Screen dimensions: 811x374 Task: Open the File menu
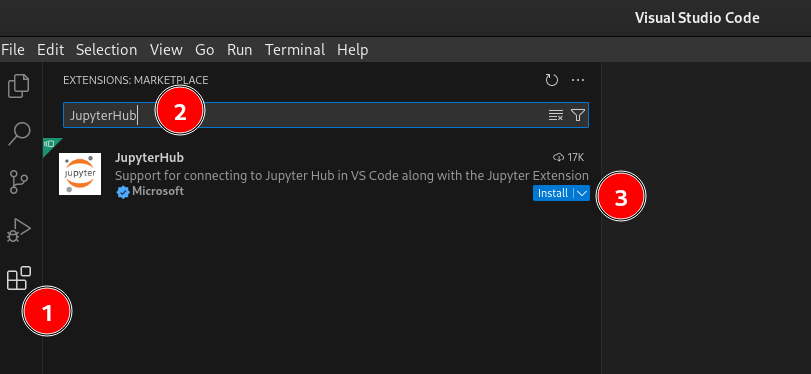(x=13, y=50)
